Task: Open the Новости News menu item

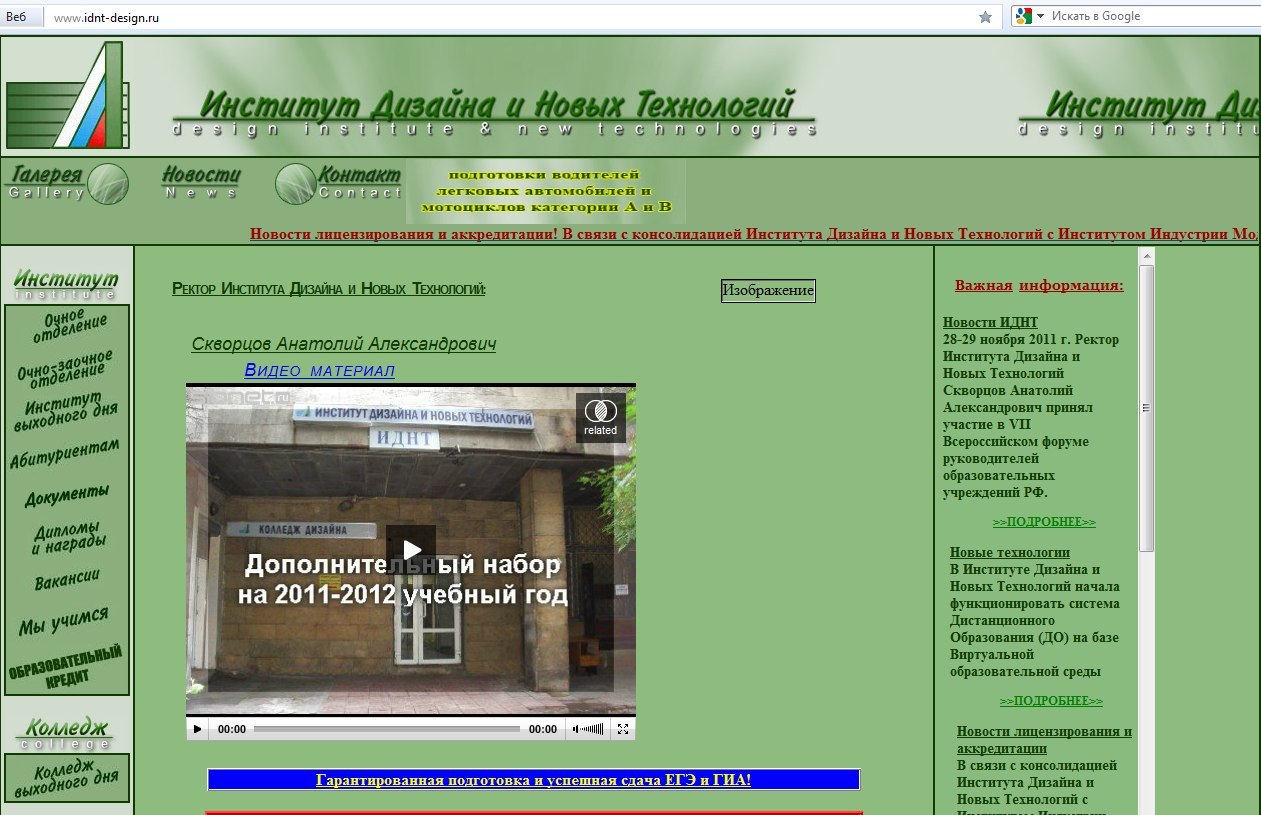Action: tap(201, 181)
